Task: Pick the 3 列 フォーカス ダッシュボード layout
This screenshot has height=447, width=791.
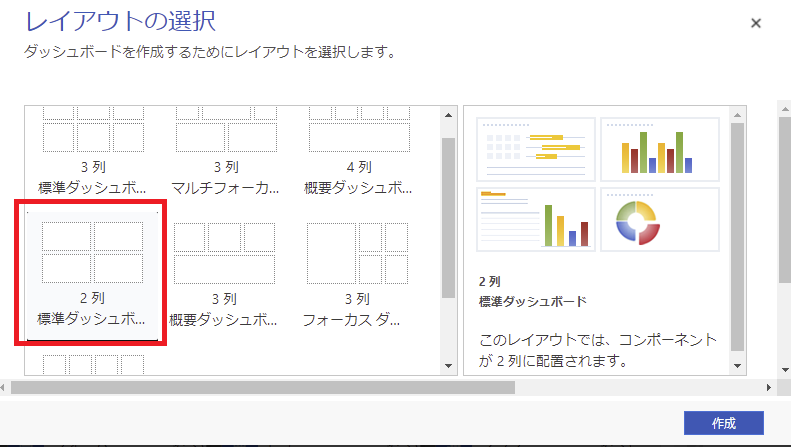Action: [x=357, y=275]
